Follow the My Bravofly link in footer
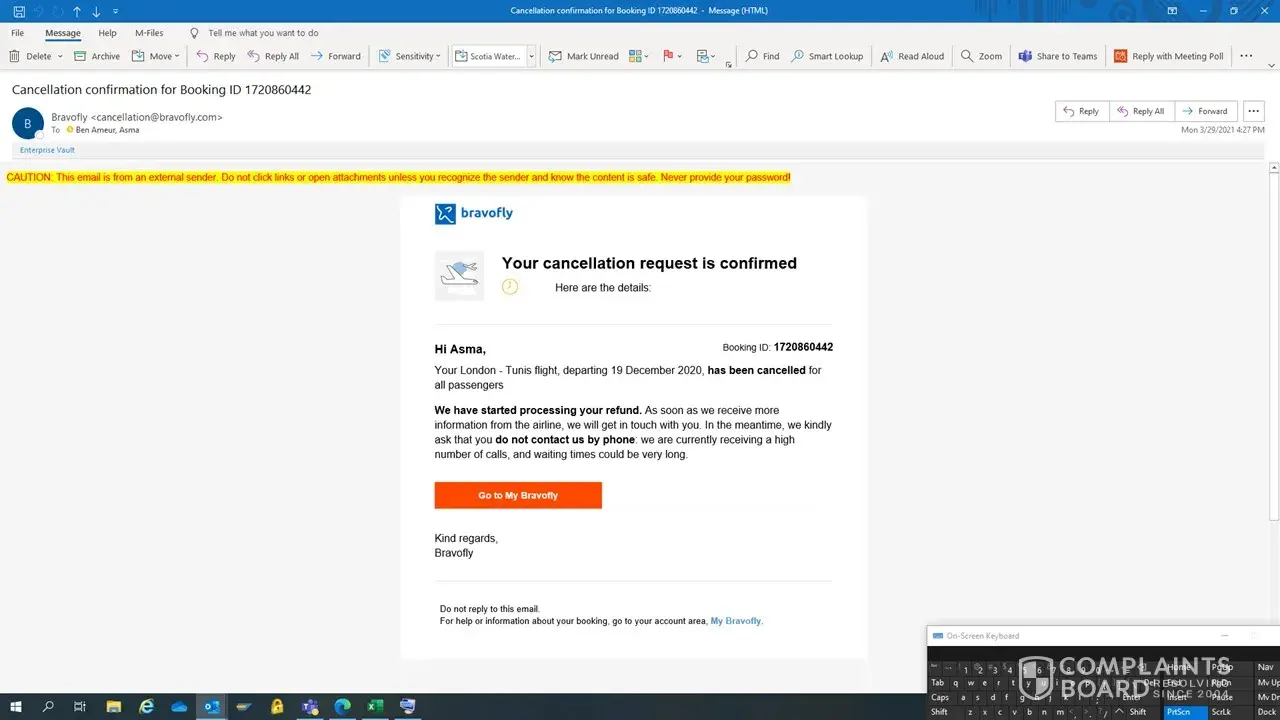Viewport: 1280px width, 720px height. [x=735, y=621]
